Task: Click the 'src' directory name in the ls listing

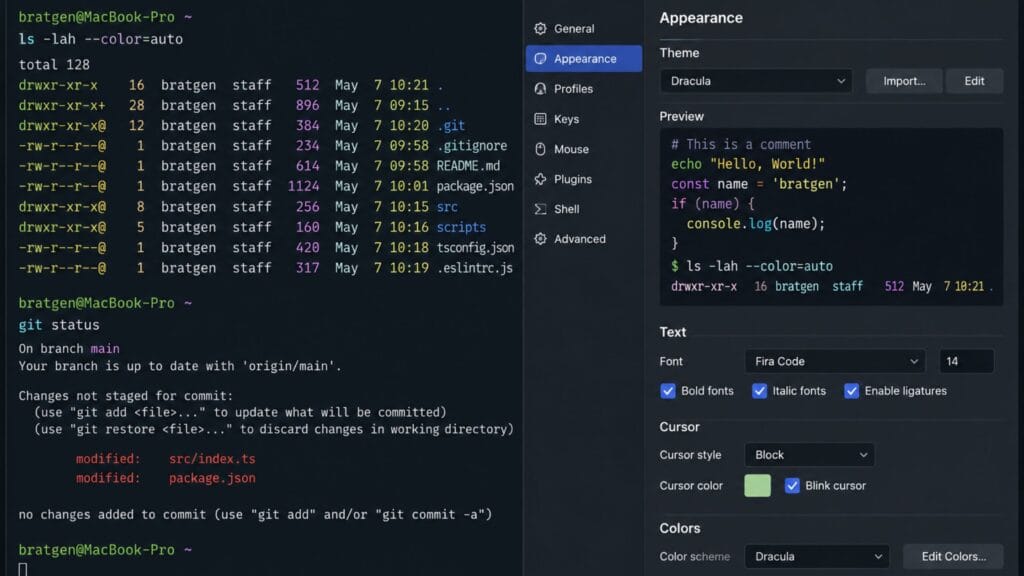Action: 447,207
